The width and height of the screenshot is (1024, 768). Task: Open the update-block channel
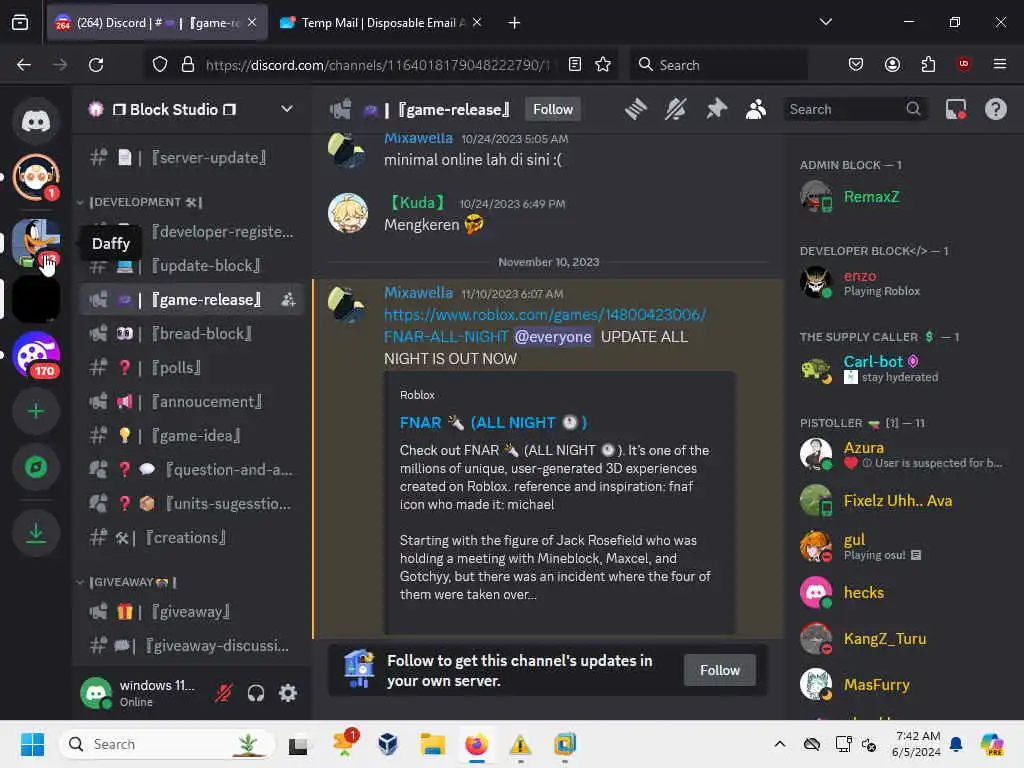[192, 266]
